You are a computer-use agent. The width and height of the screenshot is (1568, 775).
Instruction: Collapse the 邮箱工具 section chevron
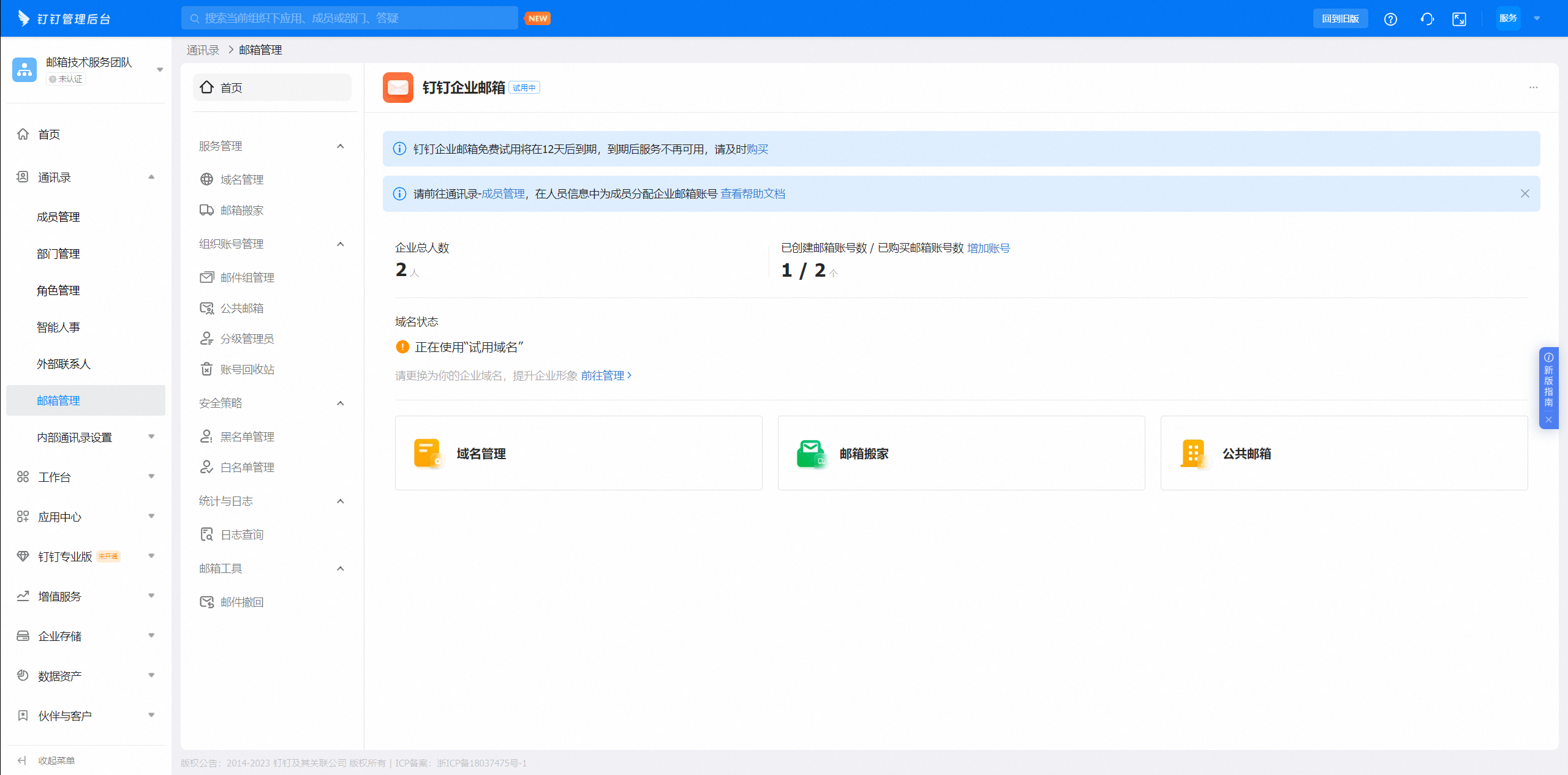point(341,569)
